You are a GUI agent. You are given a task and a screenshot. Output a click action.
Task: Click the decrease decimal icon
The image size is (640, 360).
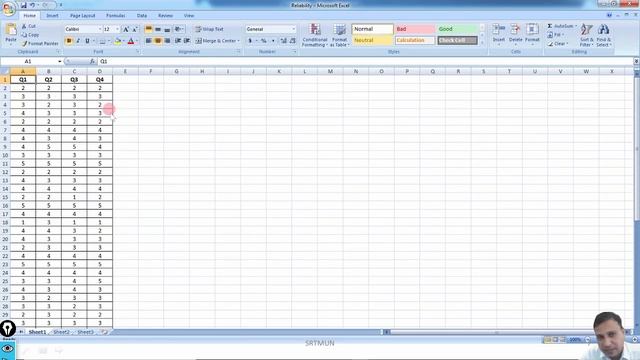pyautogui.click(x=293, y=41)
